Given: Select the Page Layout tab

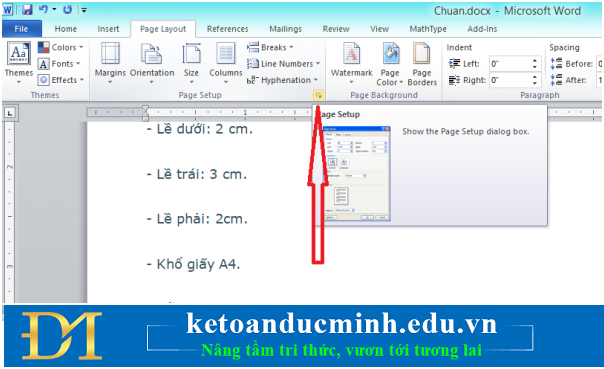Looking at the screenshot, I should 163,29.
